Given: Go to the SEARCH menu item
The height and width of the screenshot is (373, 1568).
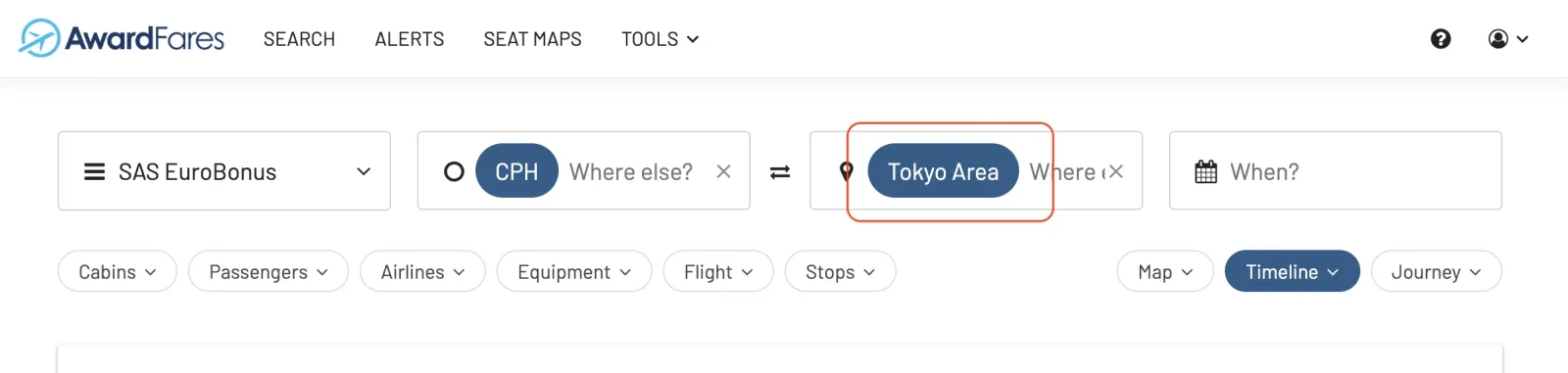Looking at the screenshot, I should click(299, 39).
